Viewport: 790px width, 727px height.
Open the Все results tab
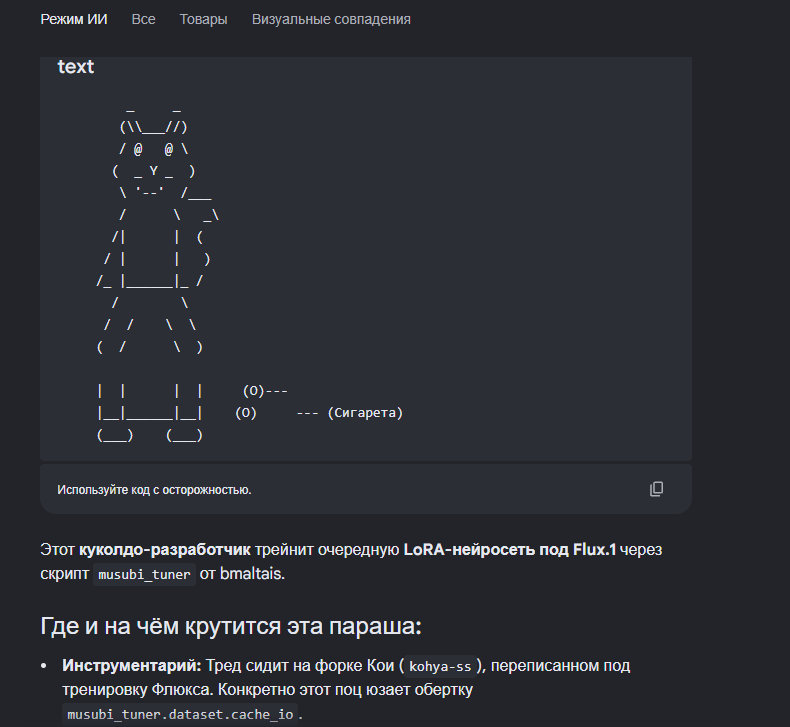pos(143,19)
